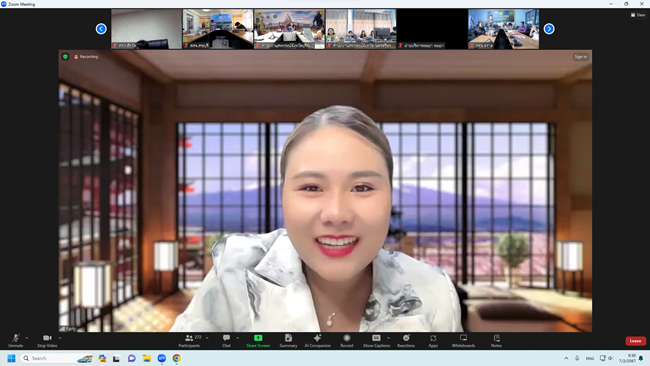This screenshot has width=650, height=366.
Task: Stop Video camera toggle
Action: (x=47, y=341)
